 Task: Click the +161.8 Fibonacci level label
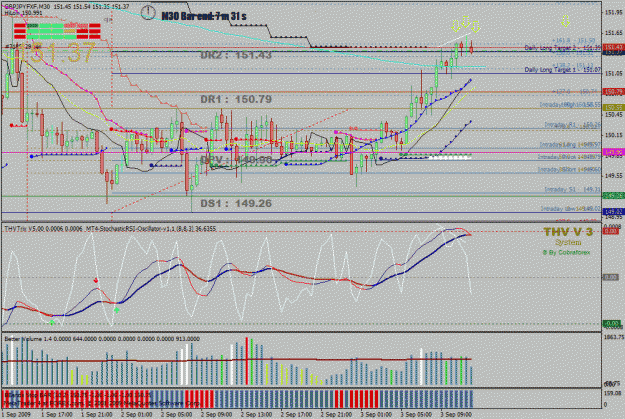573,41
